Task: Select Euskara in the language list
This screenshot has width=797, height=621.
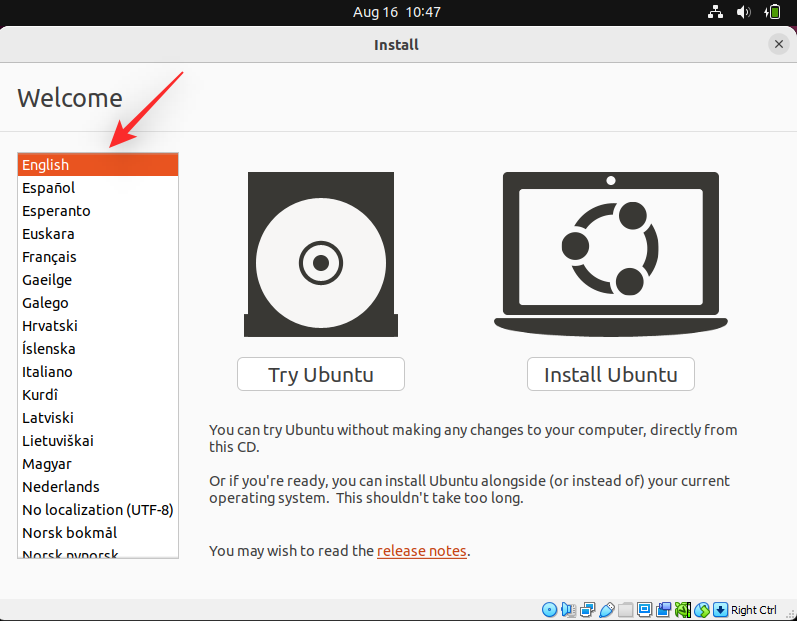Action: [x=98, y=234]
